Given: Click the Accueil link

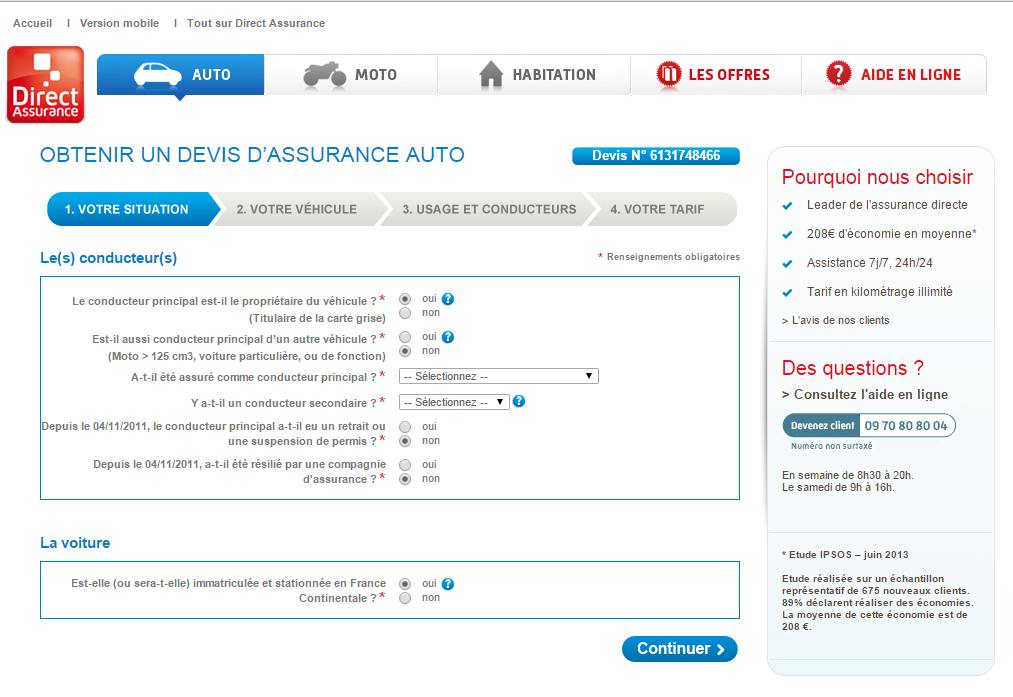Looking at the screenshot, I should (x=32, y=23).
